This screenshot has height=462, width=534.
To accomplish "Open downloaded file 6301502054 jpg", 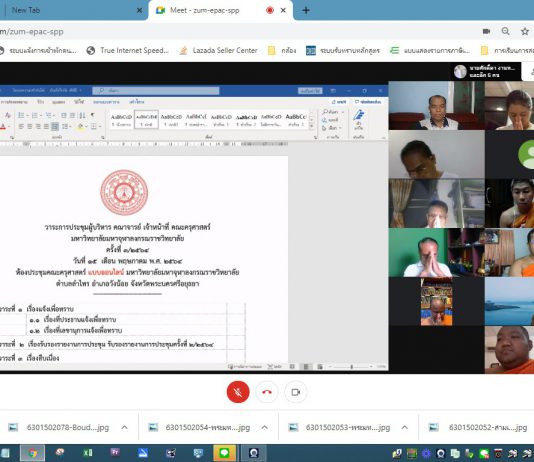I will tap(199, 427).
